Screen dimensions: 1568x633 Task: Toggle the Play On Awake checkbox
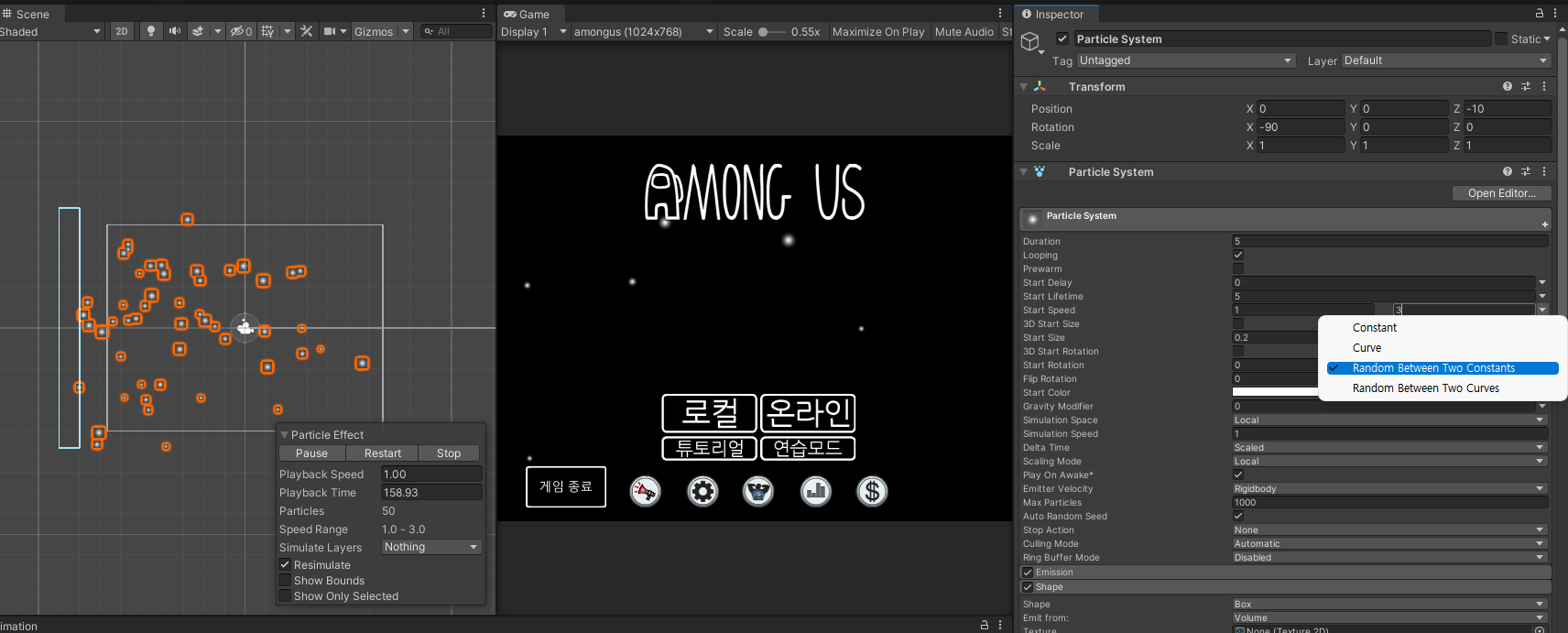coord(1238,475)
